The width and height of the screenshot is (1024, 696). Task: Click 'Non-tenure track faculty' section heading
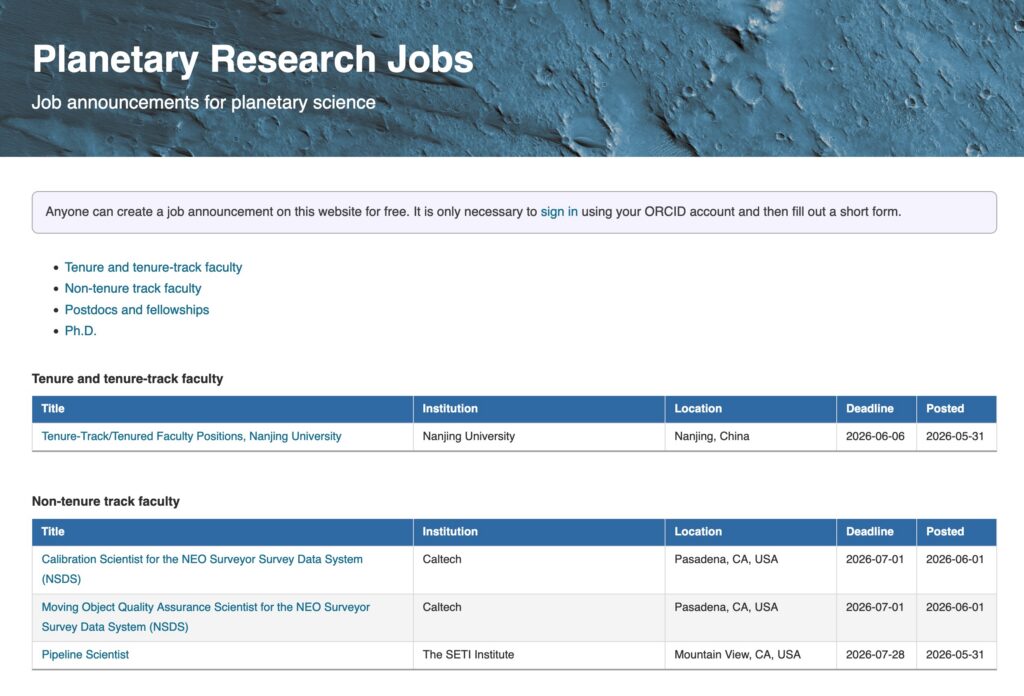point(106,501)
